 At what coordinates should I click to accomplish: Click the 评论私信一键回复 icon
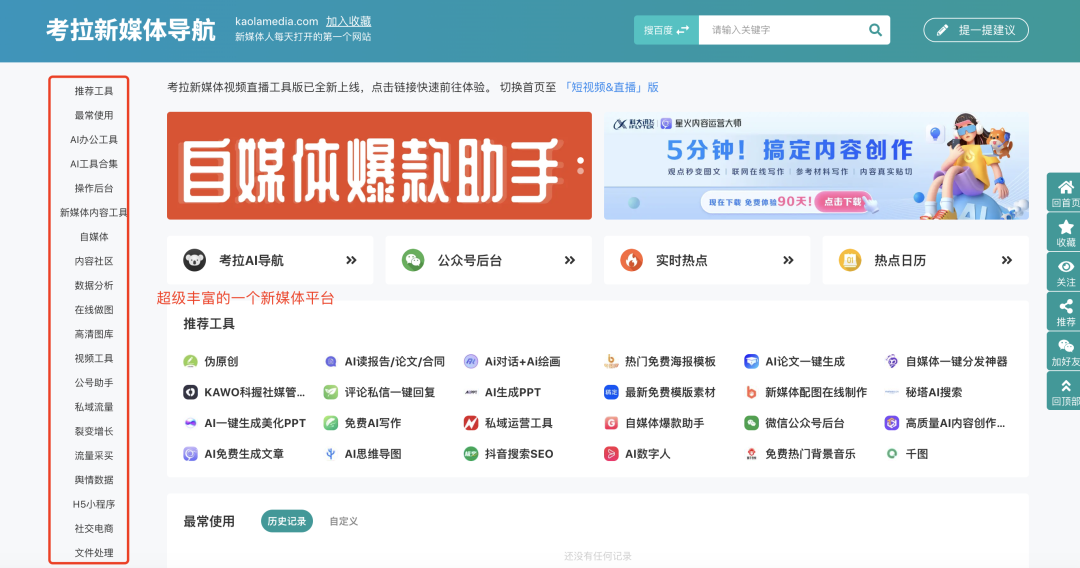[331, 392]
